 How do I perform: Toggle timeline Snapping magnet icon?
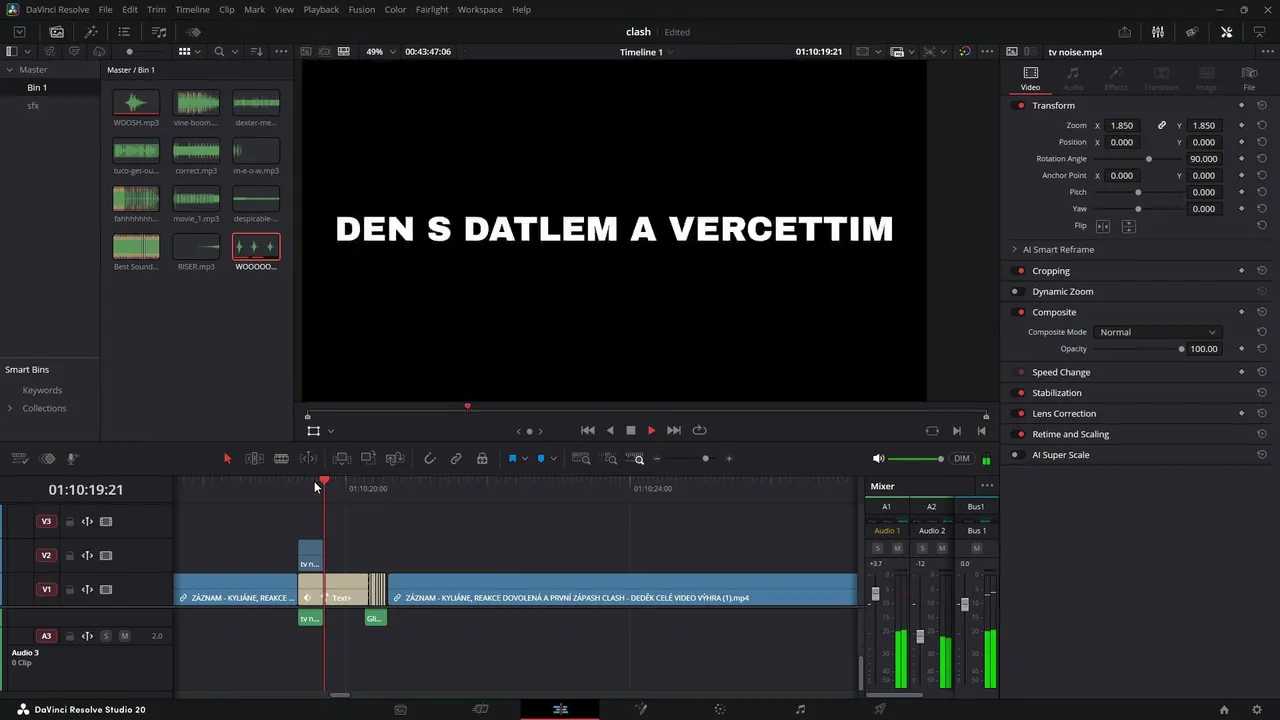pyautogui.click(x=430, y=458)
